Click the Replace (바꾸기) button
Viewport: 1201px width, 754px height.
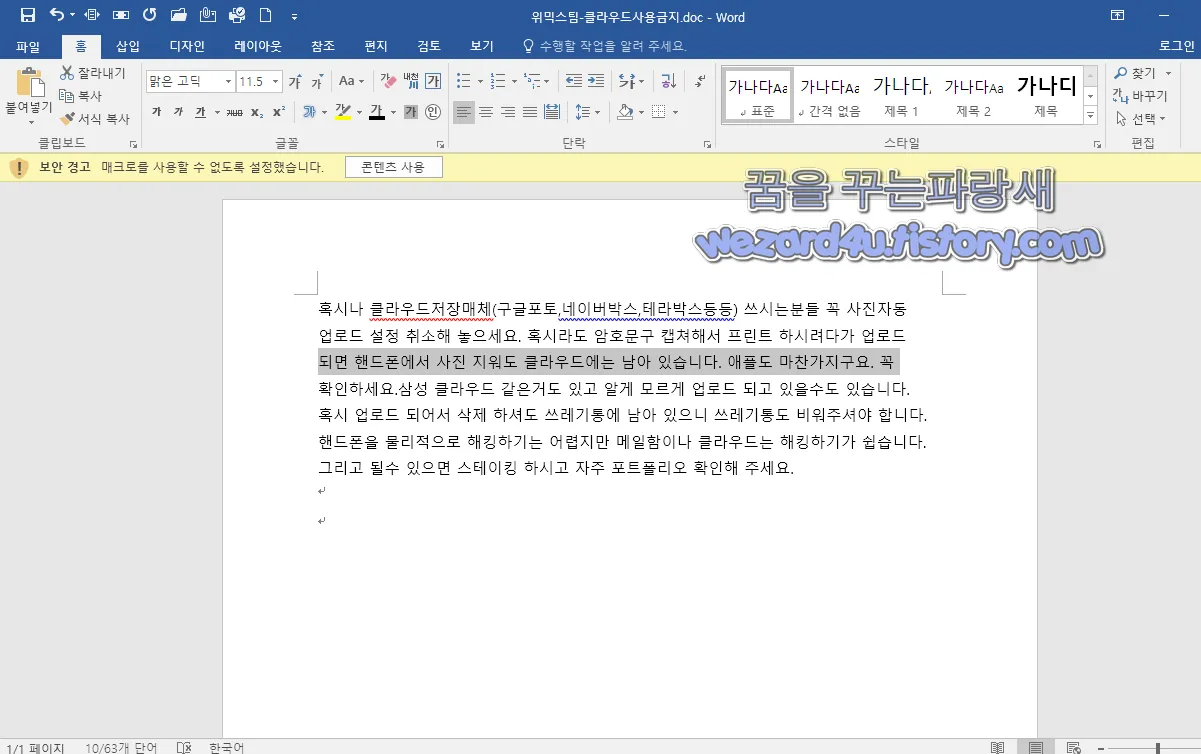tap(1140, 96)
